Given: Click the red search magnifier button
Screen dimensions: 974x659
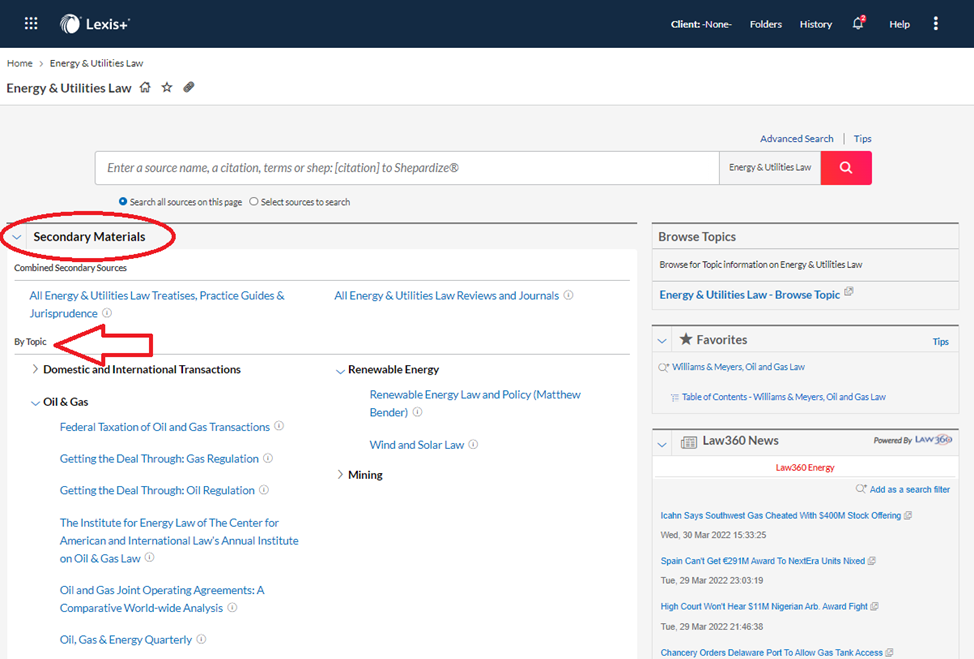Looking at the screenshot, I should 846,168.
